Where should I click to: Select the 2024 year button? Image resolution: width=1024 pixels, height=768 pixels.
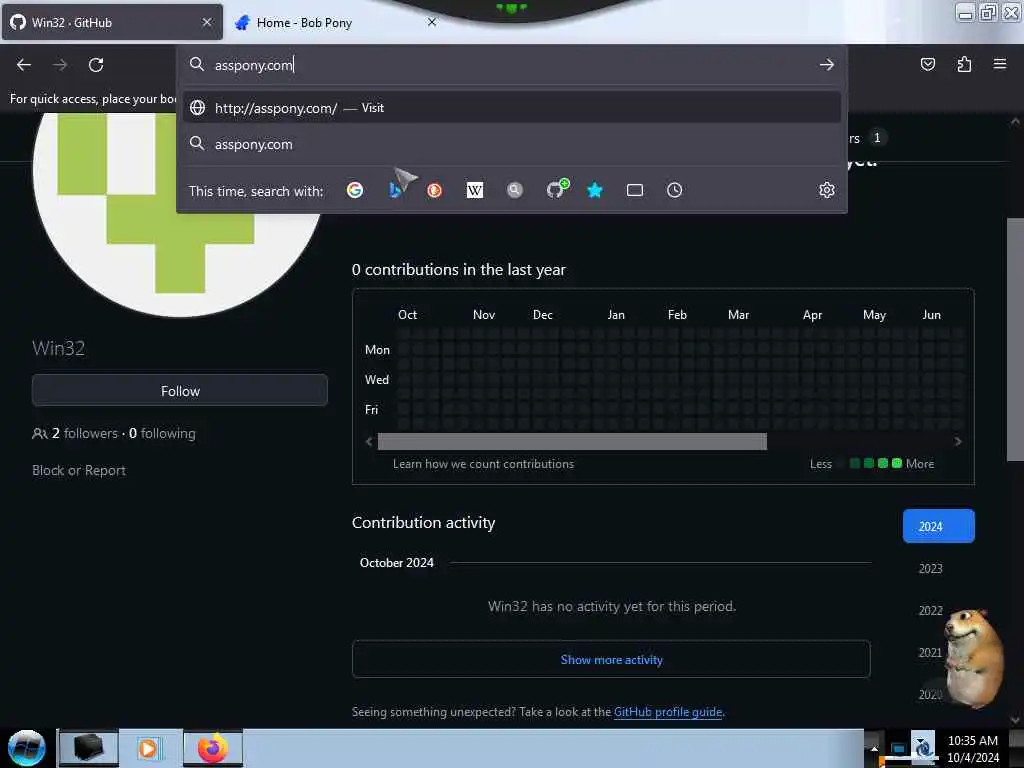(x=938, y=526)
